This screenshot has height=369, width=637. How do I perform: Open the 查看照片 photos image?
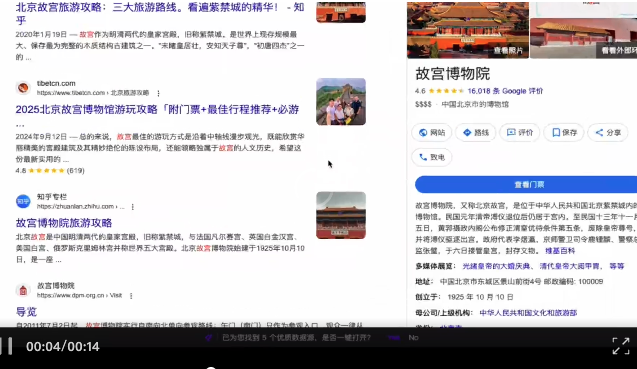468,30
